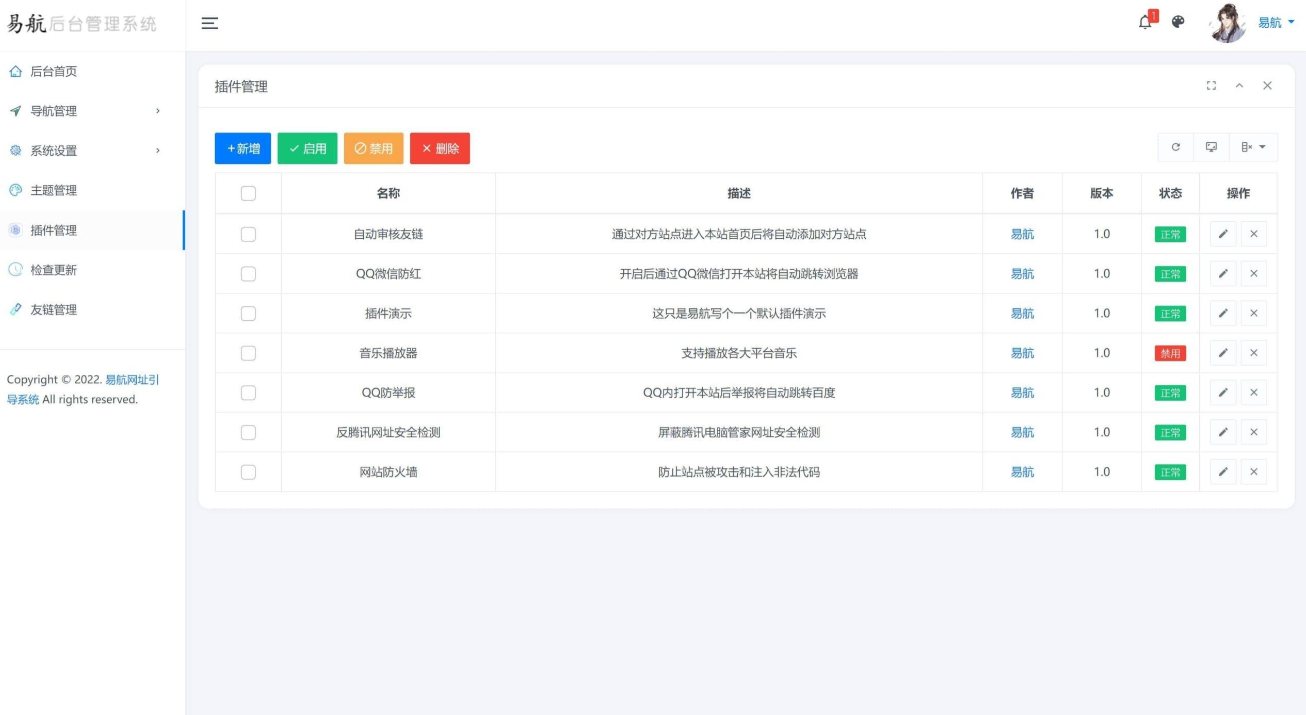Viewport: 1306px width, 715px height.
Task: Select the 防止站点被攻击和注入非法代码 description
Action: [x=739, y=472]
